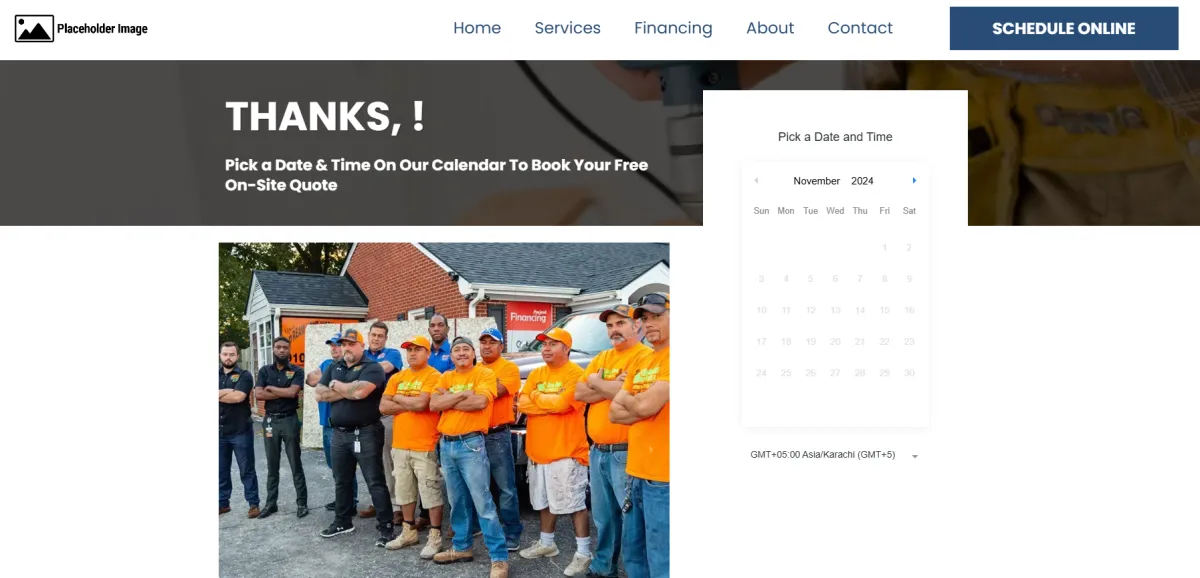This screenshot has width=1200, height=578.
Task: Open the 2024 year selector
Action: tap(862, 181)
